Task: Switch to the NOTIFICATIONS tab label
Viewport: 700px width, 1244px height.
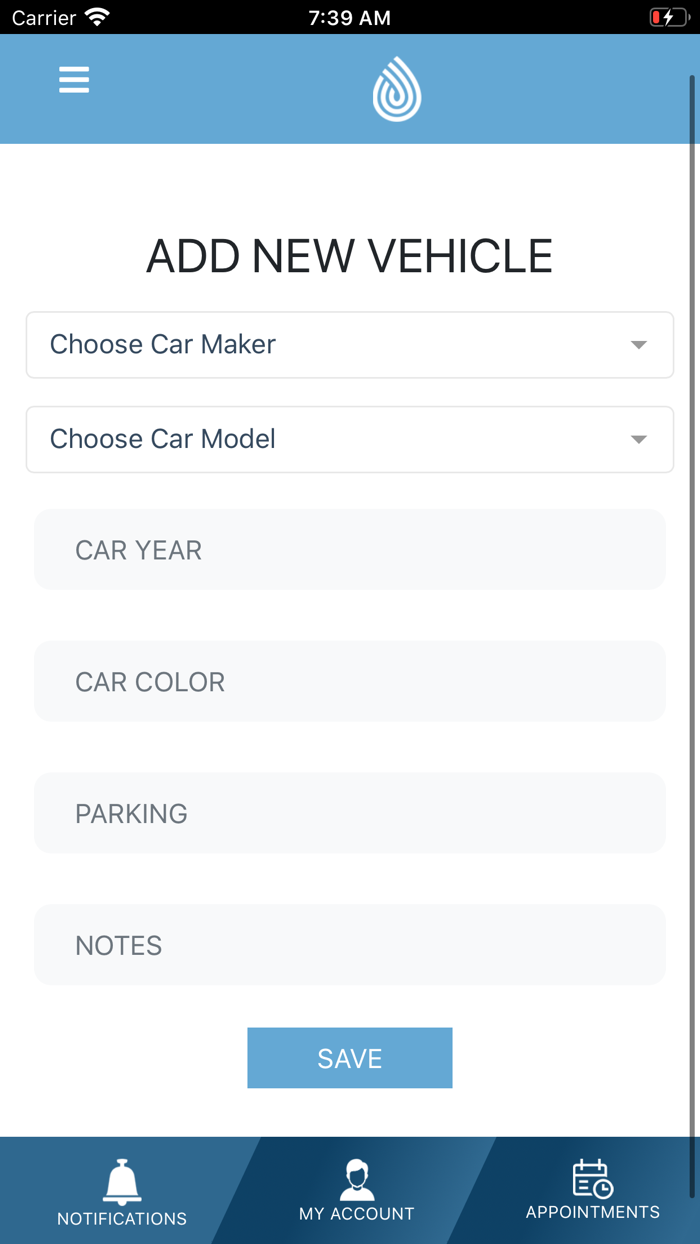Action: tap(122, 1219)
